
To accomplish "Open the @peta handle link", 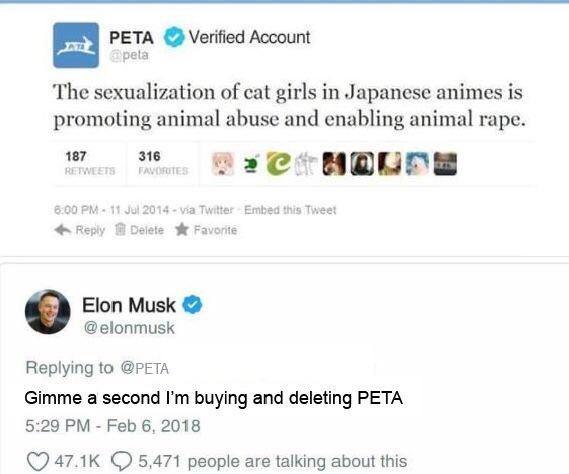I will [129, 55].
